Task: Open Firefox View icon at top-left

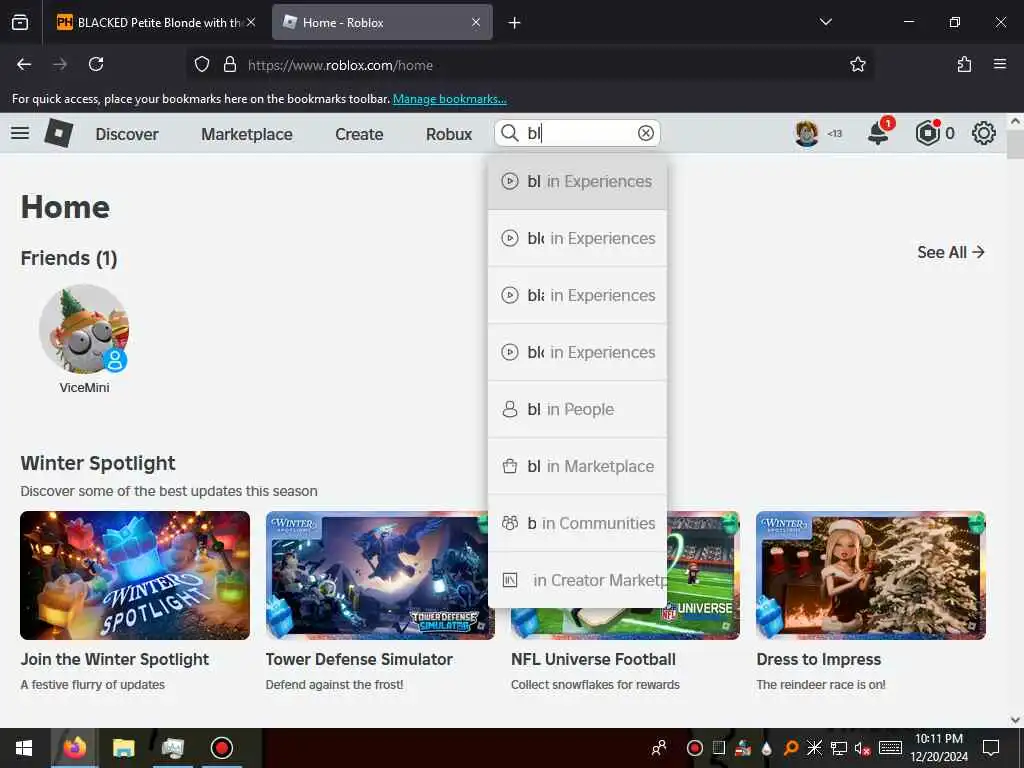Action: coord(20,22)
